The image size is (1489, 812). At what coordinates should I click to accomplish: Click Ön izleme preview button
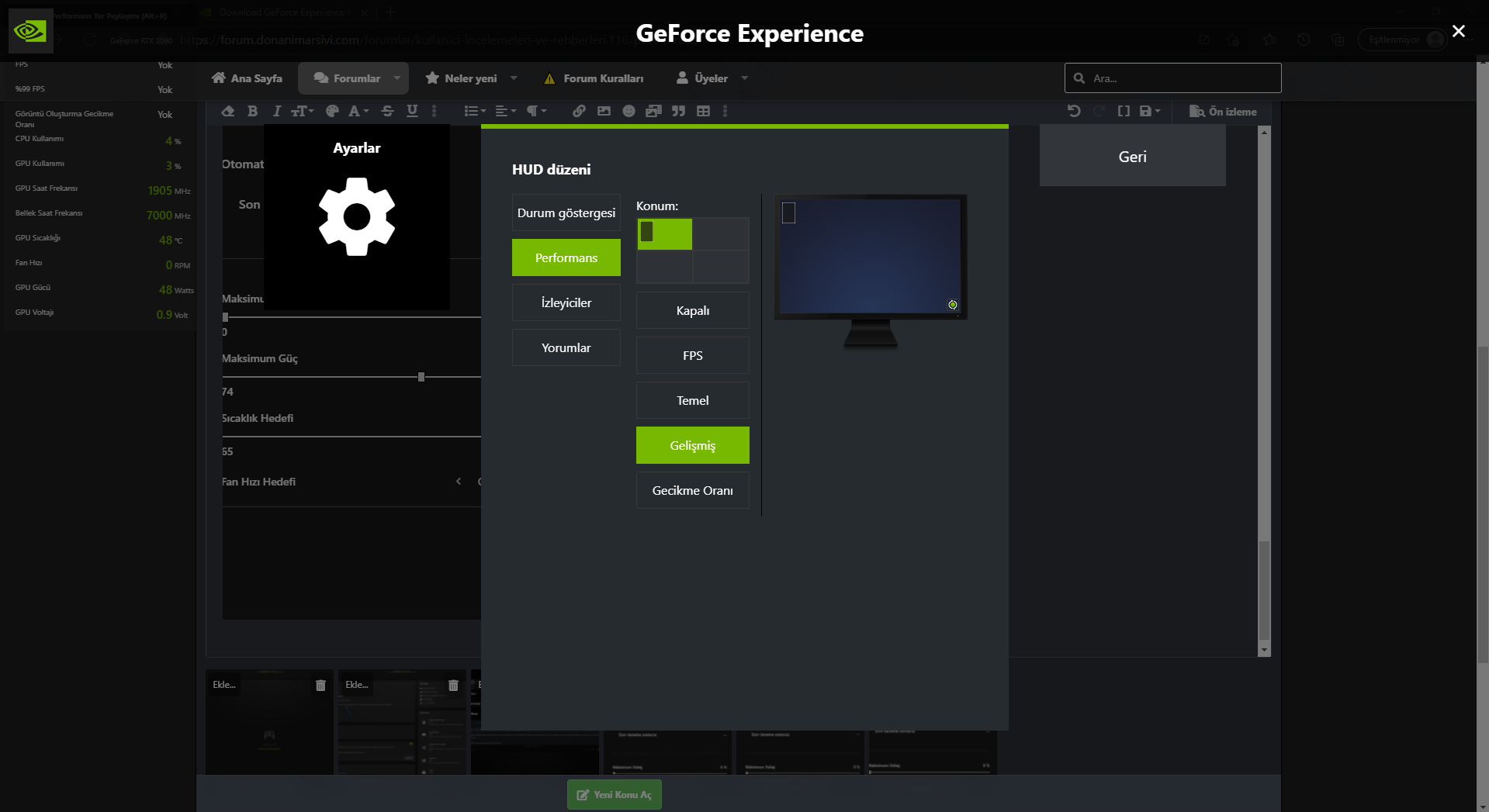[1223, 112]
